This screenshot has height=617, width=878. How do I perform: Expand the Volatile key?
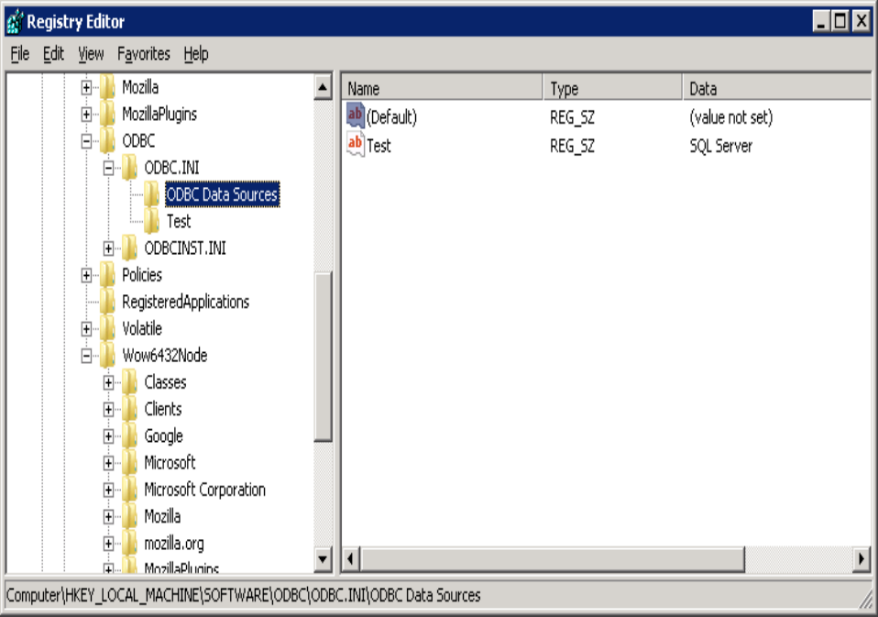coord(86,329)
